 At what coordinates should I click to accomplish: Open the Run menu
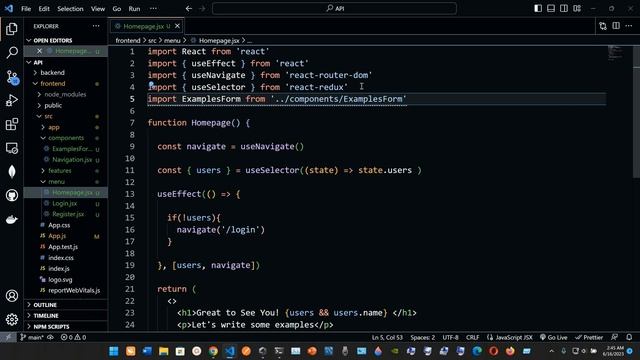click(x=134, y=9)
